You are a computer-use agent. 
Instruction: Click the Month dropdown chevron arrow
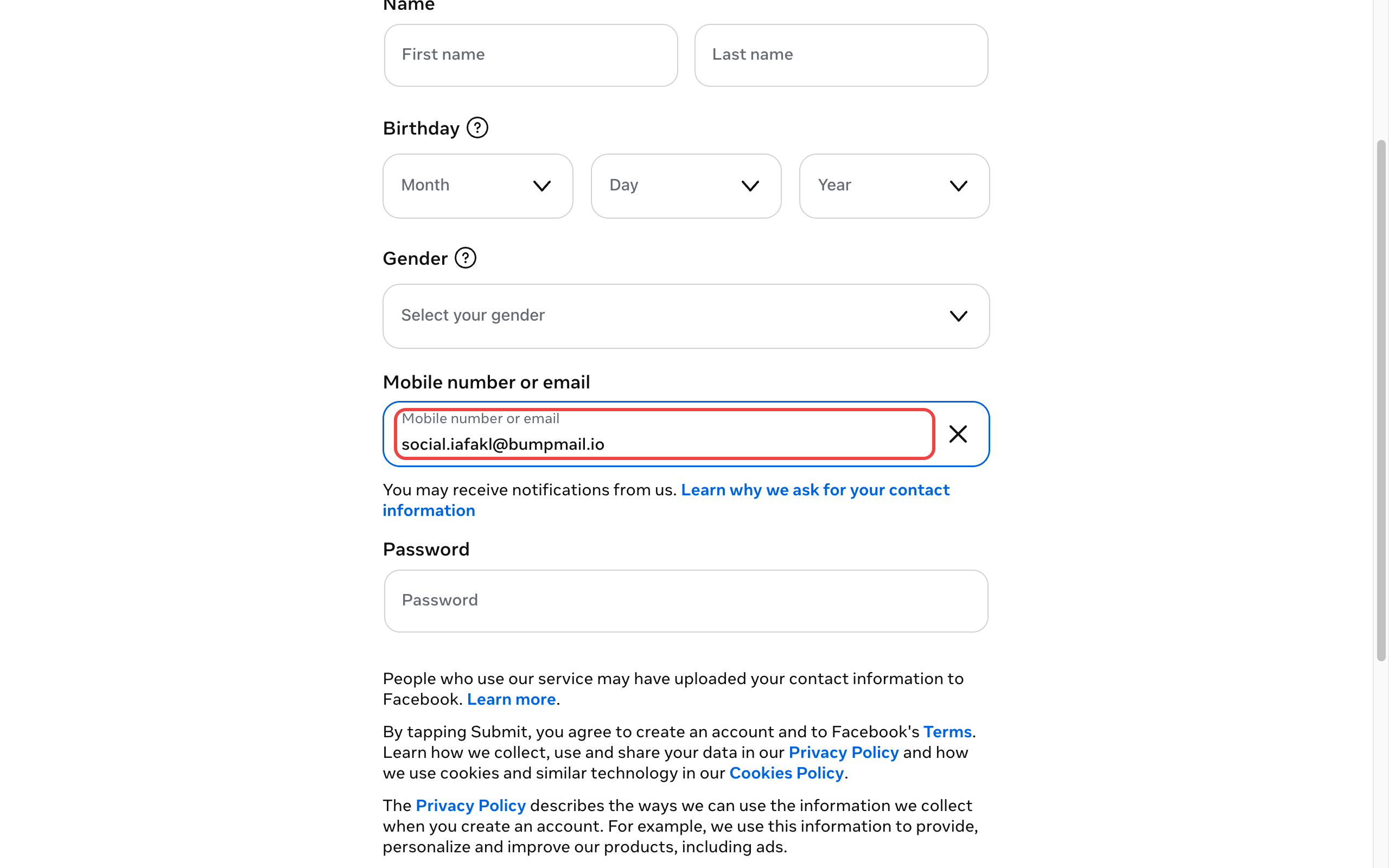tap(542, 186)
